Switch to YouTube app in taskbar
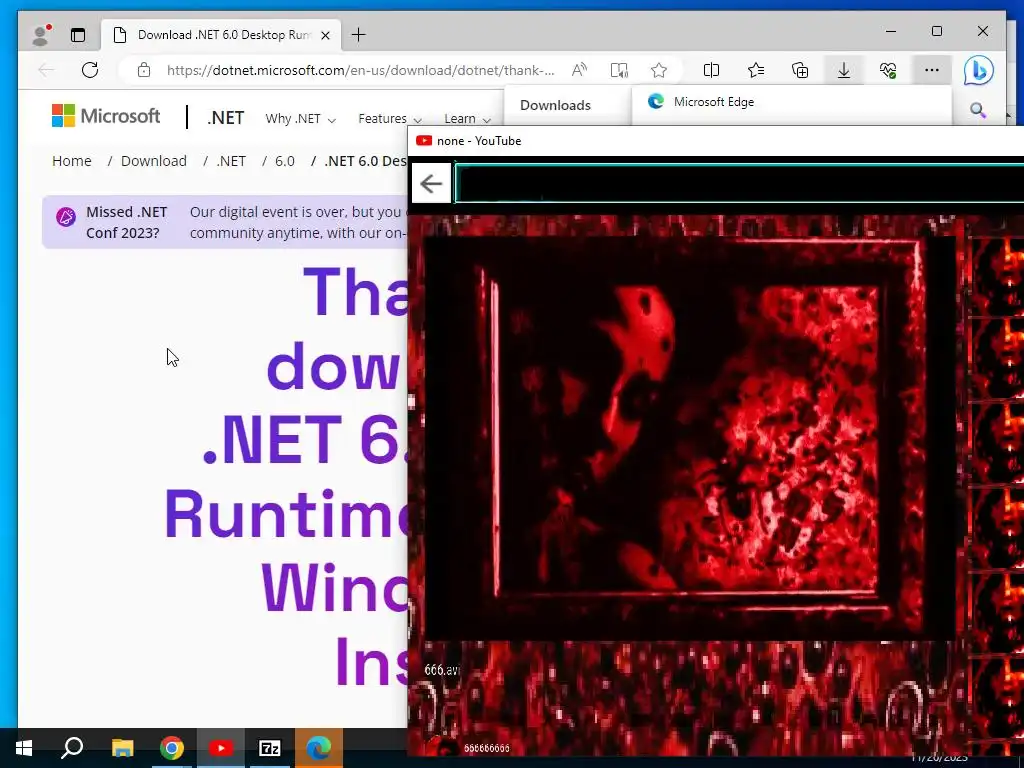The image size is (1024, 768). [221, 748]
